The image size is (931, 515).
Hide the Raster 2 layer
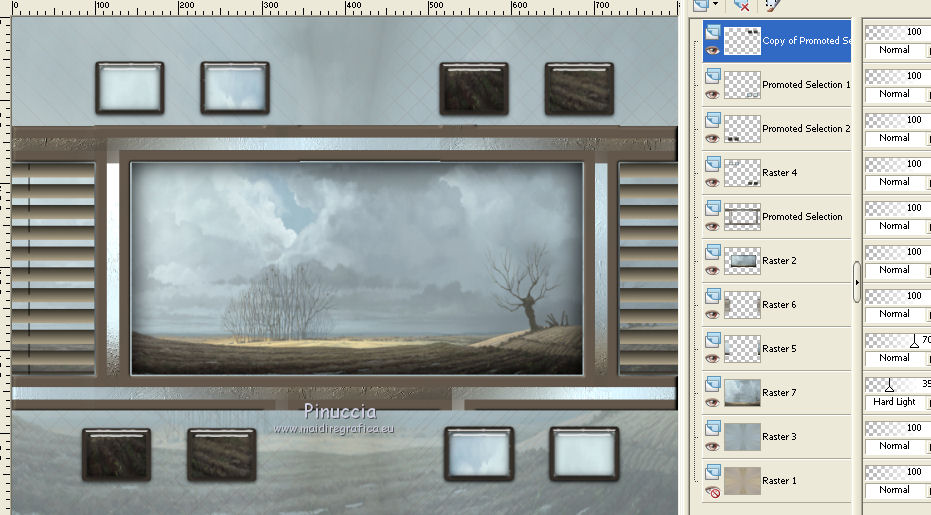click(712, 270)
